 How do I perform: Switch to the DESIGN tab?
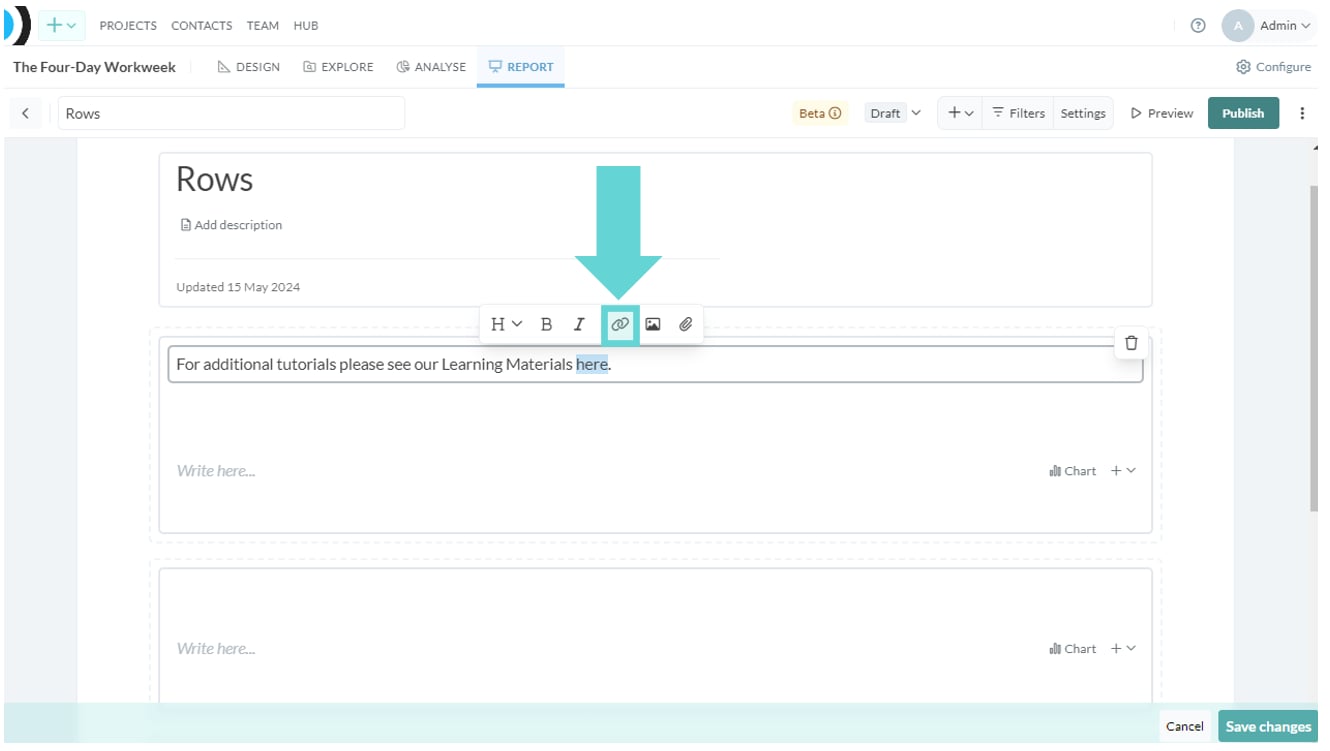(x=248, y=67)
